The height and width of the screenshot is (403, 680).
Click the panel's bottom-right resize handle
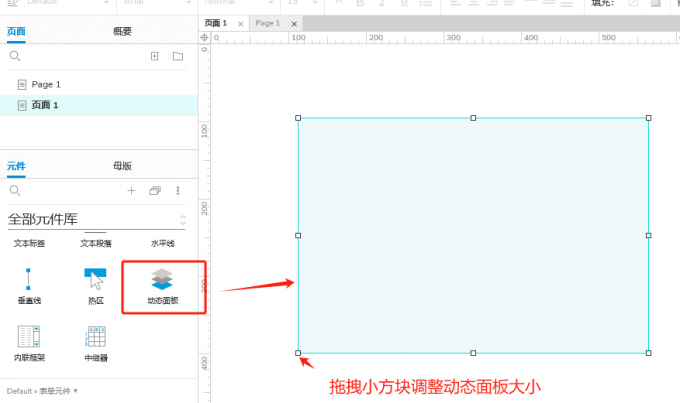[x=649, y=353]
